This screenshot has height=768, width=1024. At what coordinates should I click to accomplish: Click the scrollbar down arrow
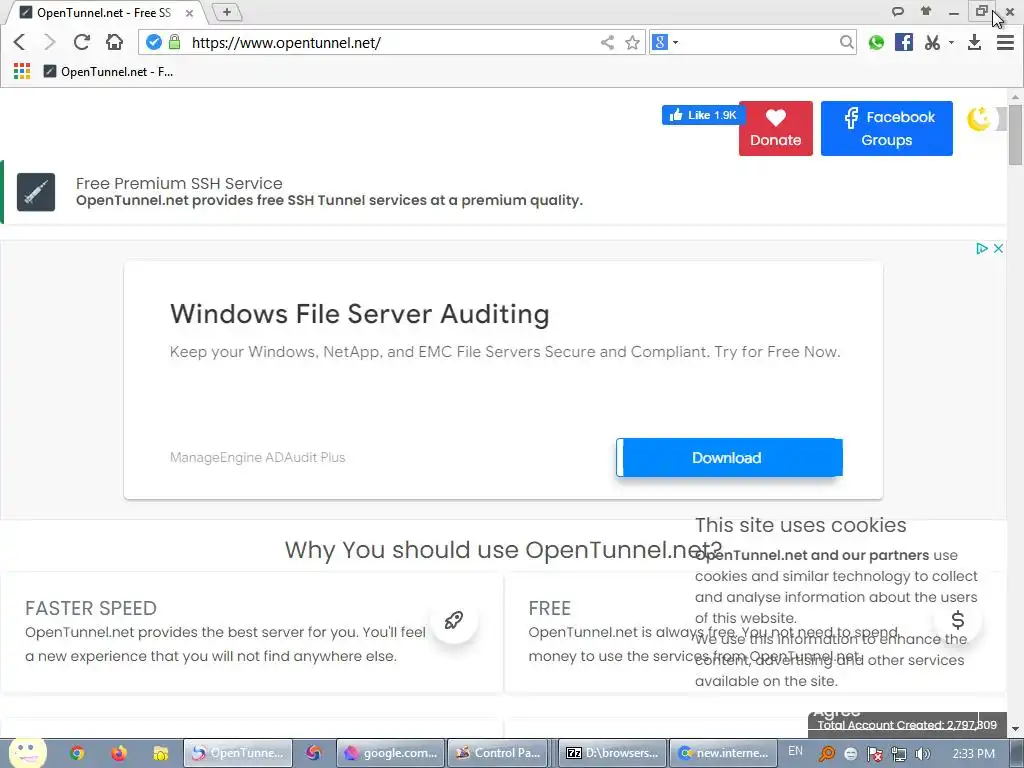(x=1015, y=729)
